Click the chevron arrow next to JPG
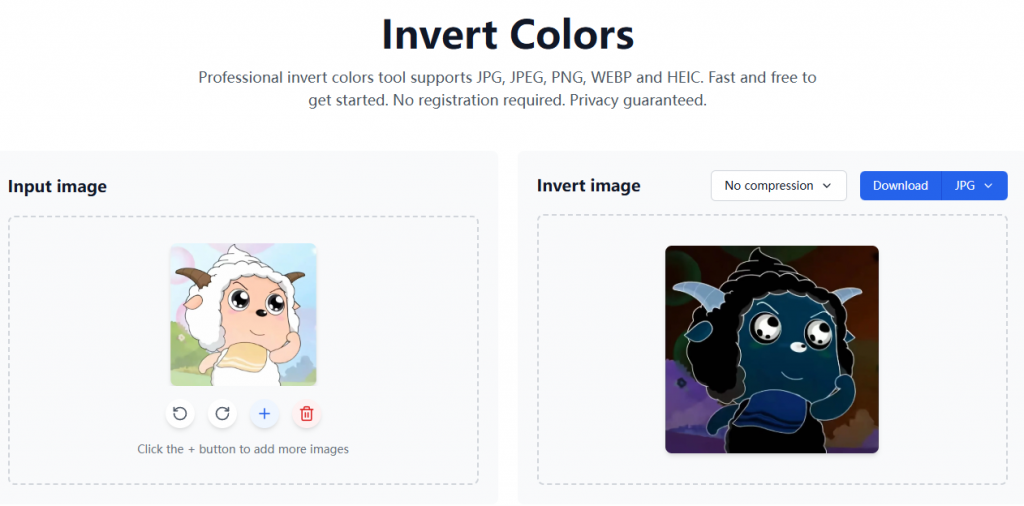The image size is (1024, 506). click(989, 186)
